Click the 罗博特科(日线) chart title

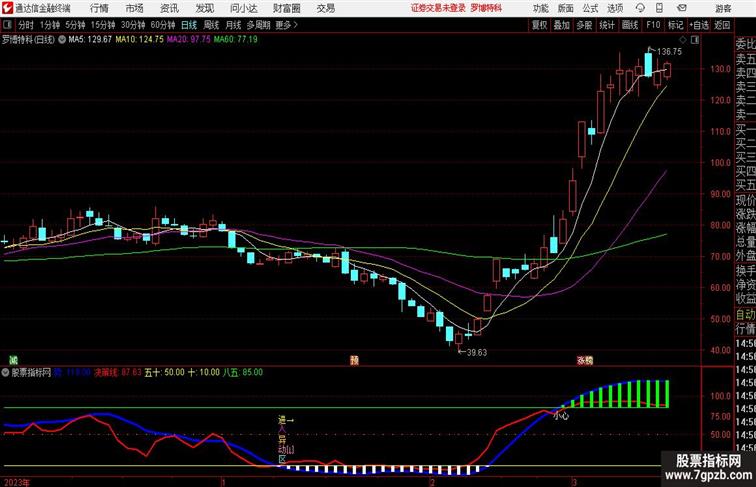click(x=28, y=40)
